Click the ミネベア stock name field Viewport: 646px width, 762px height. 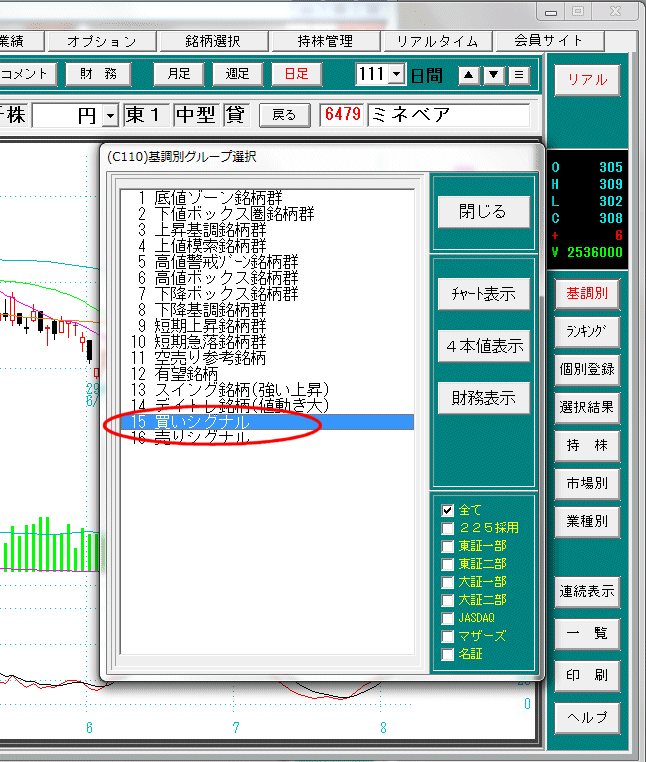(448, 115)
